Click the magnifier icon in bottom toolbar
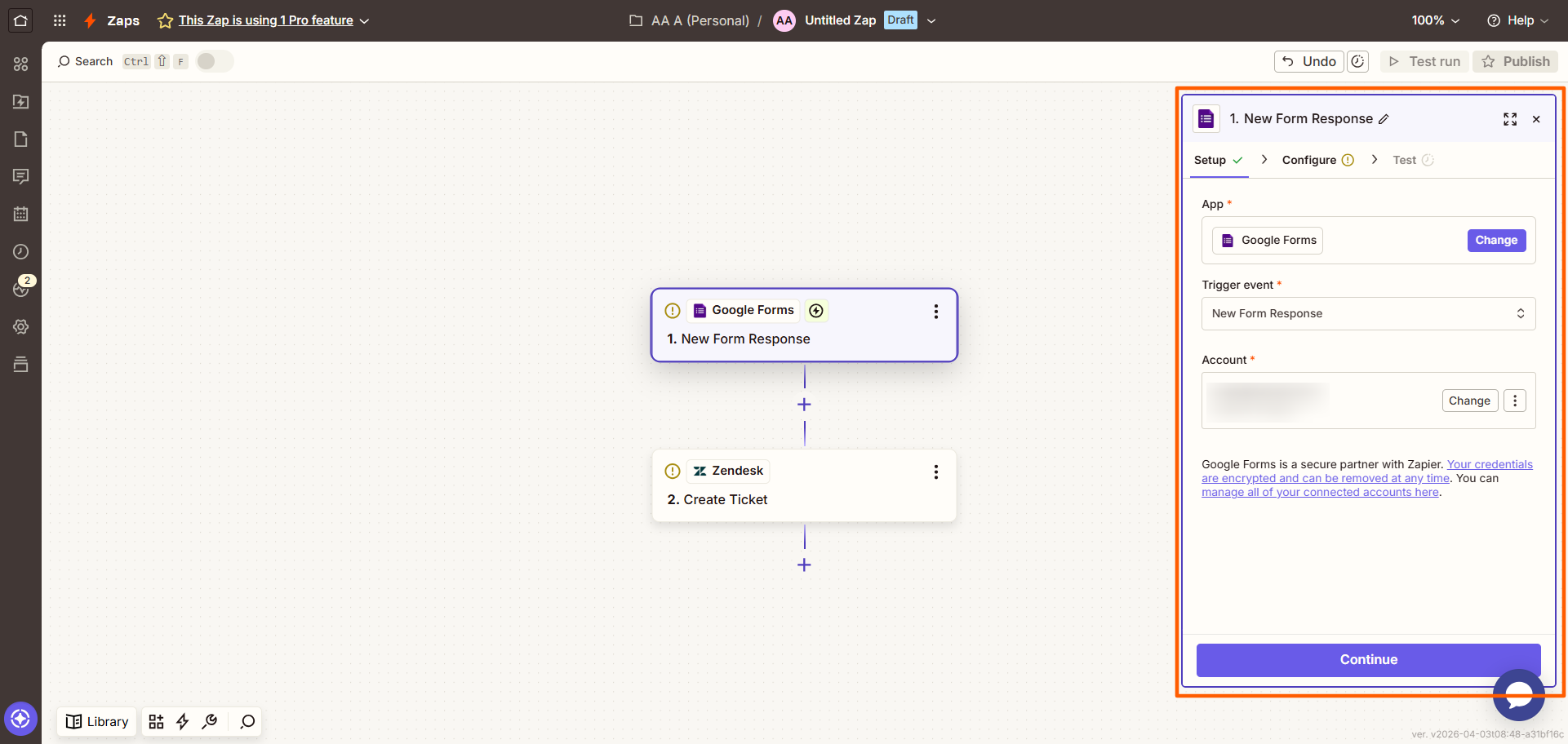Viewport: 1568px width, 744px height. pyautogui.click(x=247, y=721)
